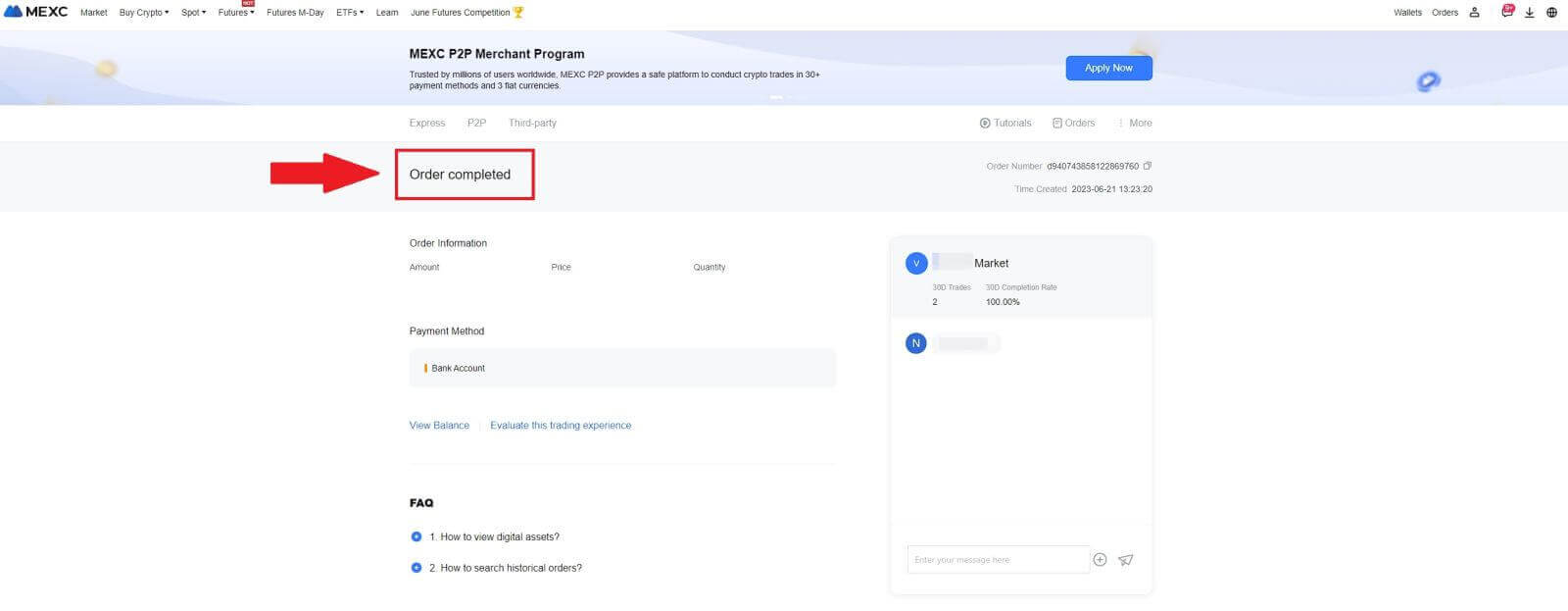Image resolution: width=1568 pixels, height=611 pixels.
Task: Expand FAQ: How to search historical orders
Action: point(505,568)
